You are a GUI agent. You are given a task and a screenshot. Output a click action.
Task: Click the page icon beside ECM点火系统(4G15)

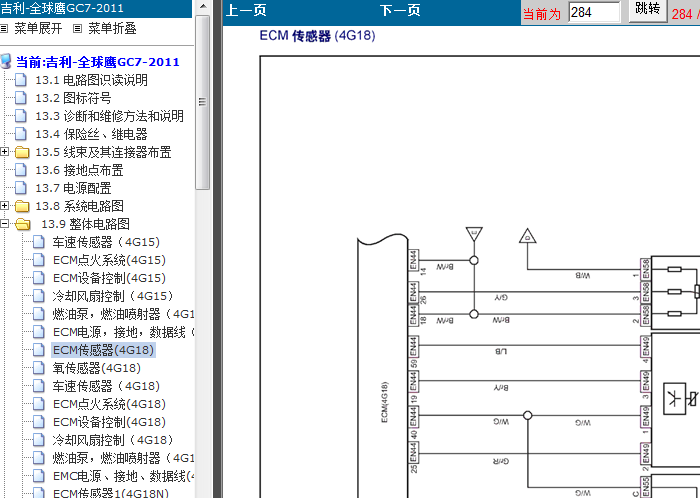(39, 260)
